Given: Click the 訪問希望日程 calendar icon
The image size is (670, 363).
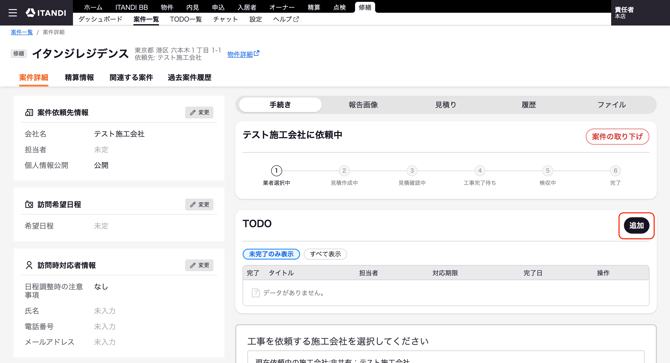Looking at the screenshot, I should tap(29, 205).
